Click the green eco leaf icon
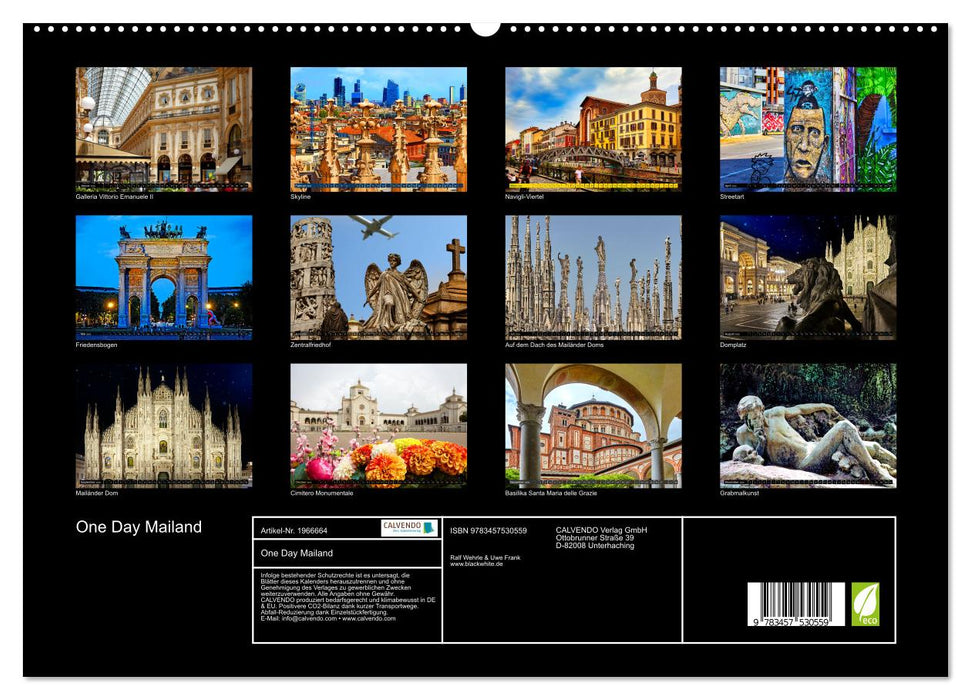The width and height of the screenshot is (971, 700). pyautogui.click(x=865, y=604)
